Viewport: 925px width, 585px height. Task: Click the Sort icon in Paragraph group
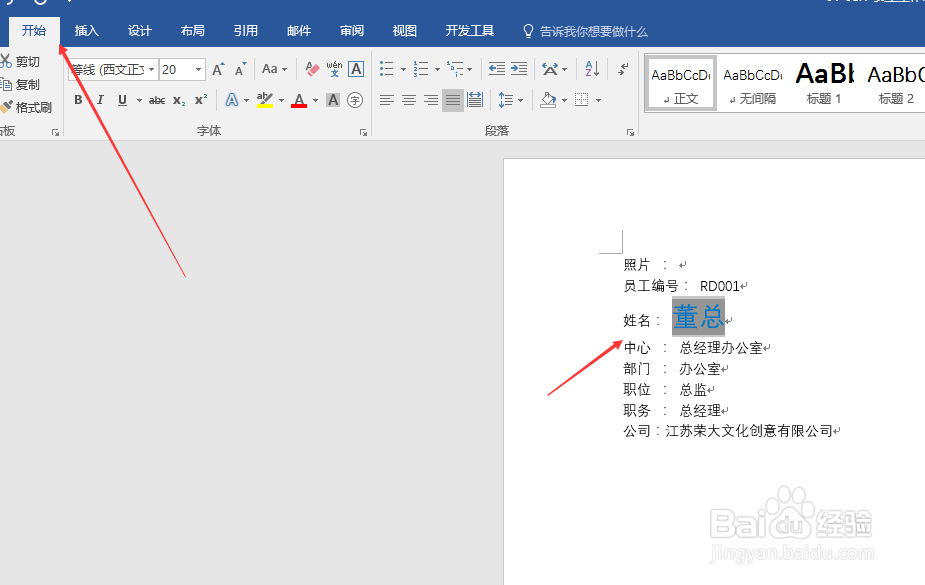[592, 69]
